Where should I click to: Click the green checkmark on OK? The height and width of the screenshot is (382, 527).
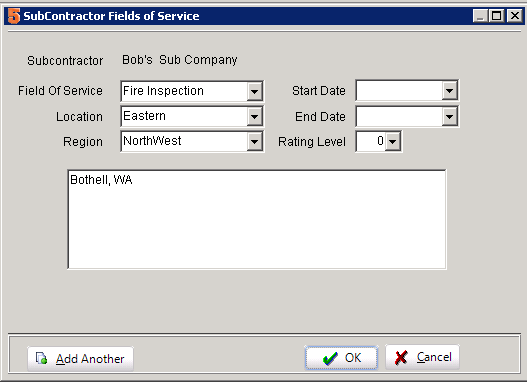[330, 358]
